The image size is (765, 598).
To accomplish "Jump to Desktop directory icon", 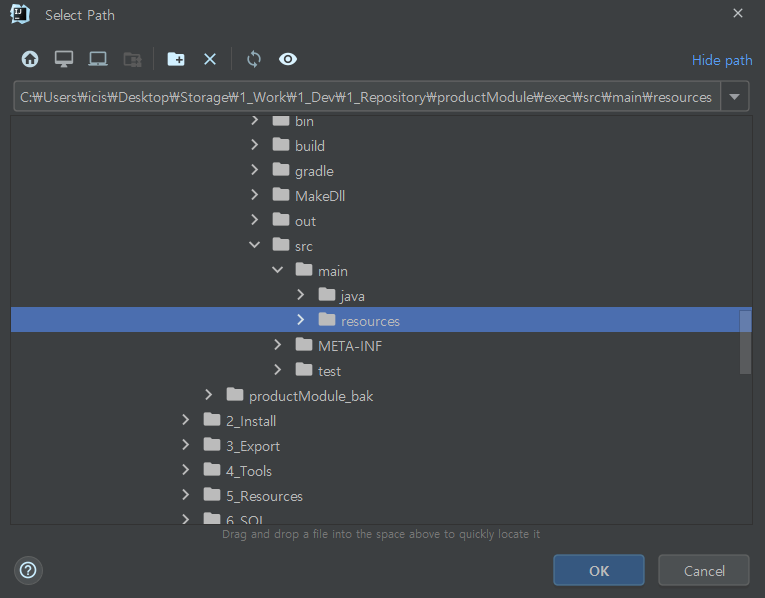I will [x=64, y=59].
